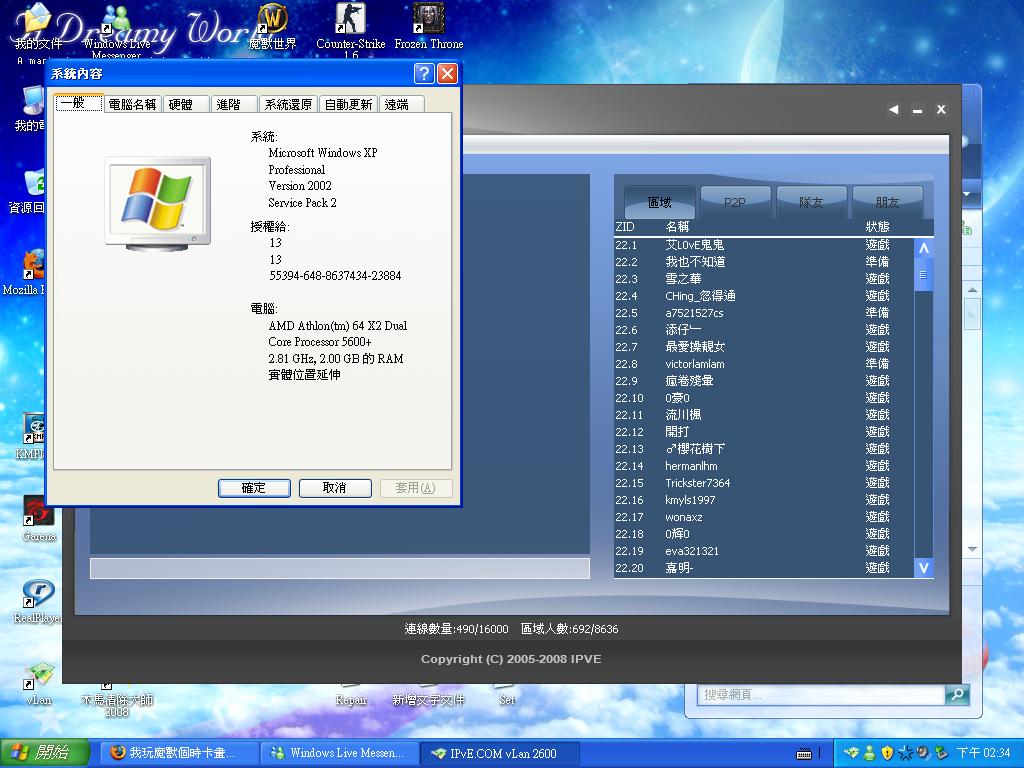The image size is (1024, 768).
Task: Switch to the 硬體 tab in System Properties
Action: pos(181,104)
